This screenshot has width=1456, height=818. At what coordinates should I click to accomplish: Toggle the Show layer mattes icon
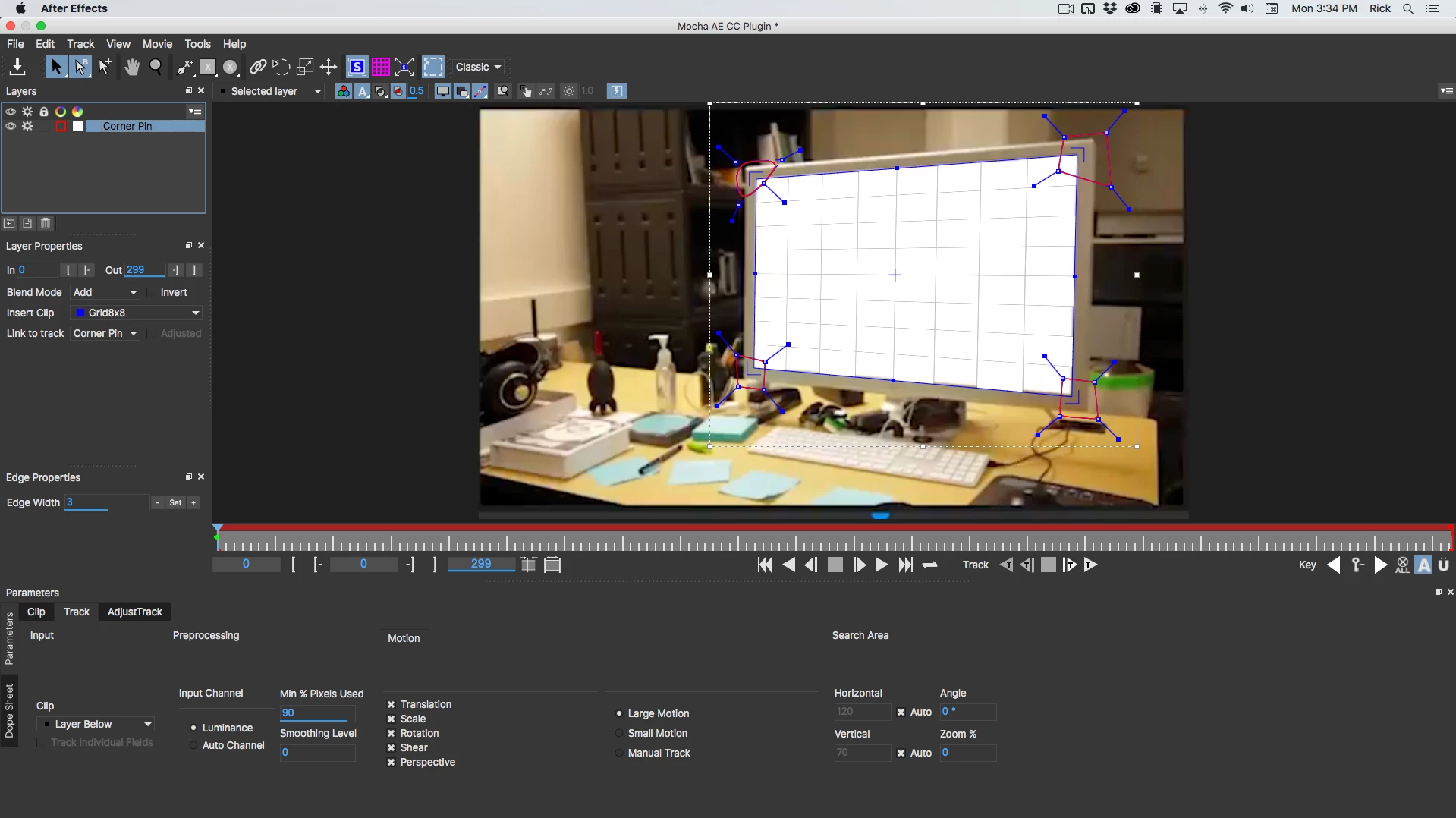pyautogui.click(x=381, y=91)
